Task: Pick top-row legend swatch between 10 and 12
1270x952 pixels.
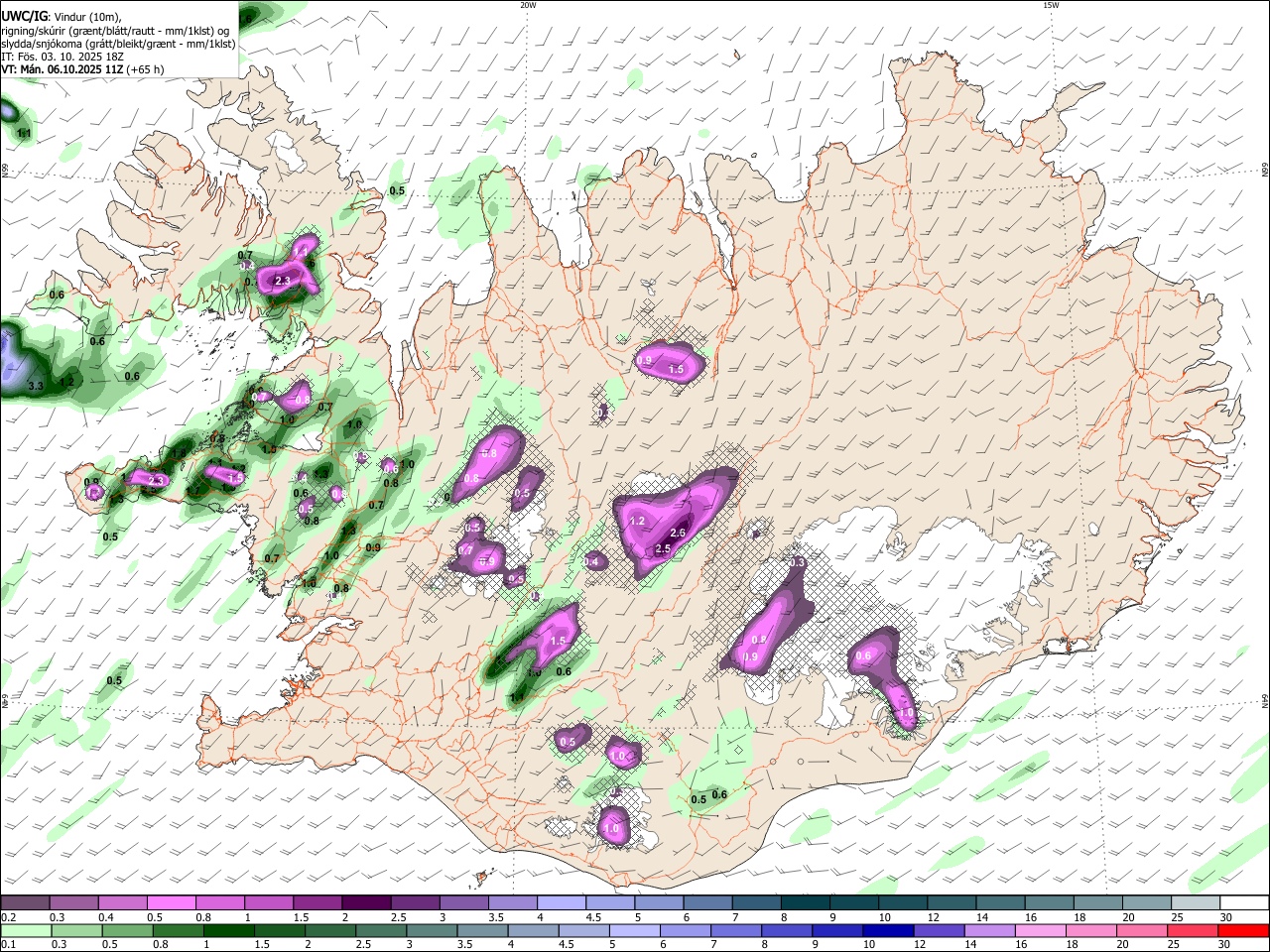Action: [903, 903]
